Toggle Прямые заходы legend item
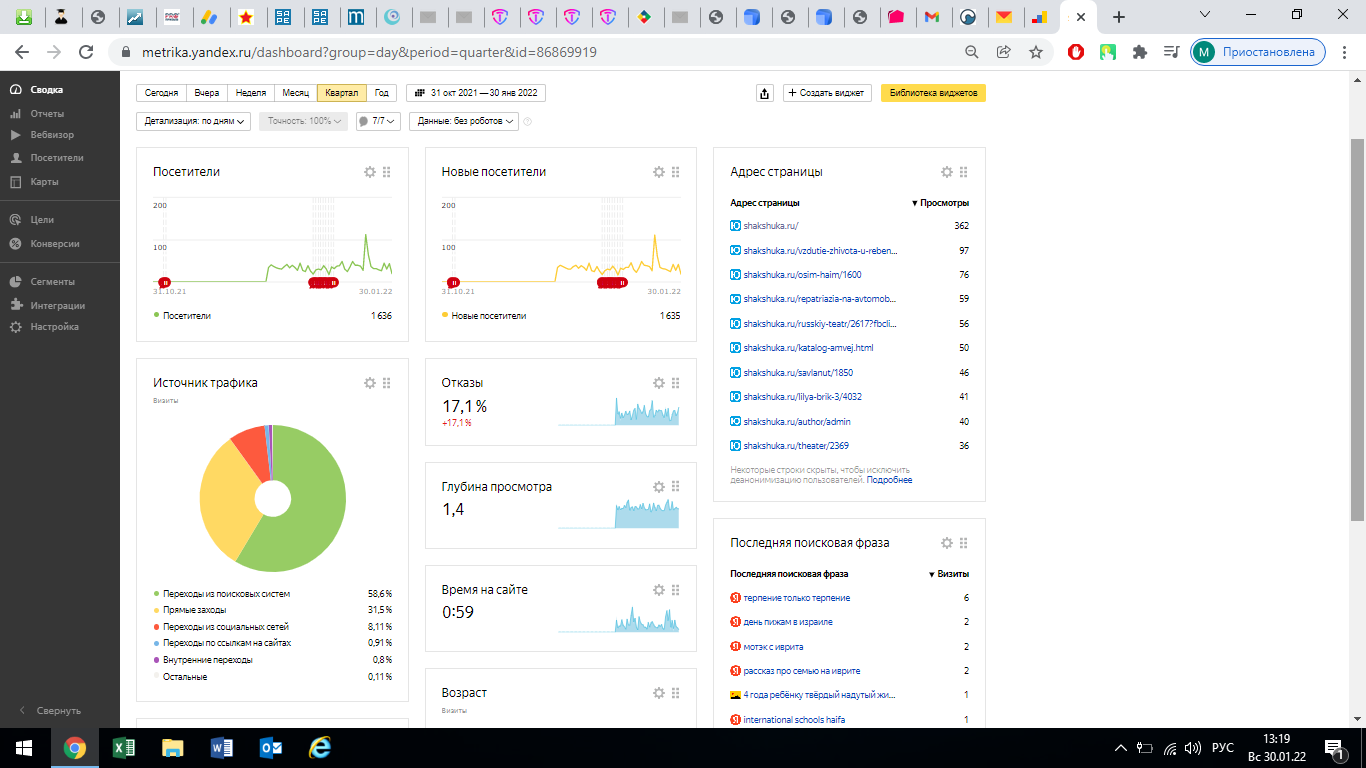 tap(194, 610)
